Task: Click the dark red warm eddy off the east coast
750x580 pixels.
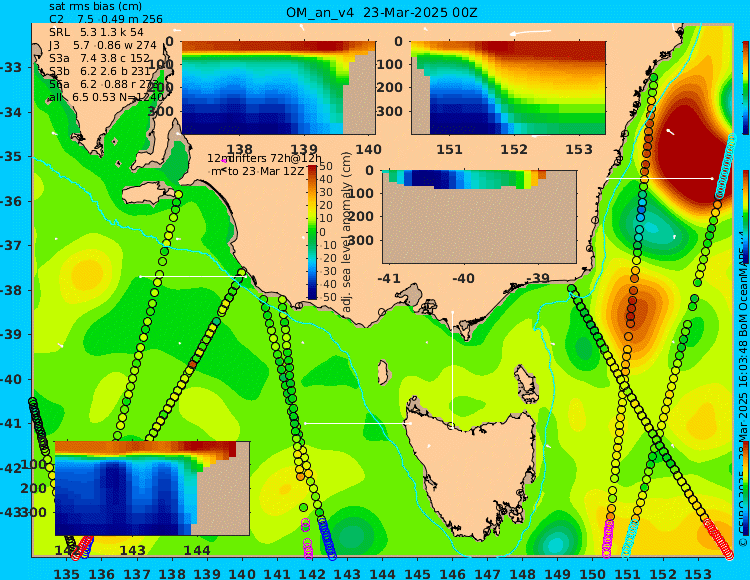Action: (x=689, y=153)
